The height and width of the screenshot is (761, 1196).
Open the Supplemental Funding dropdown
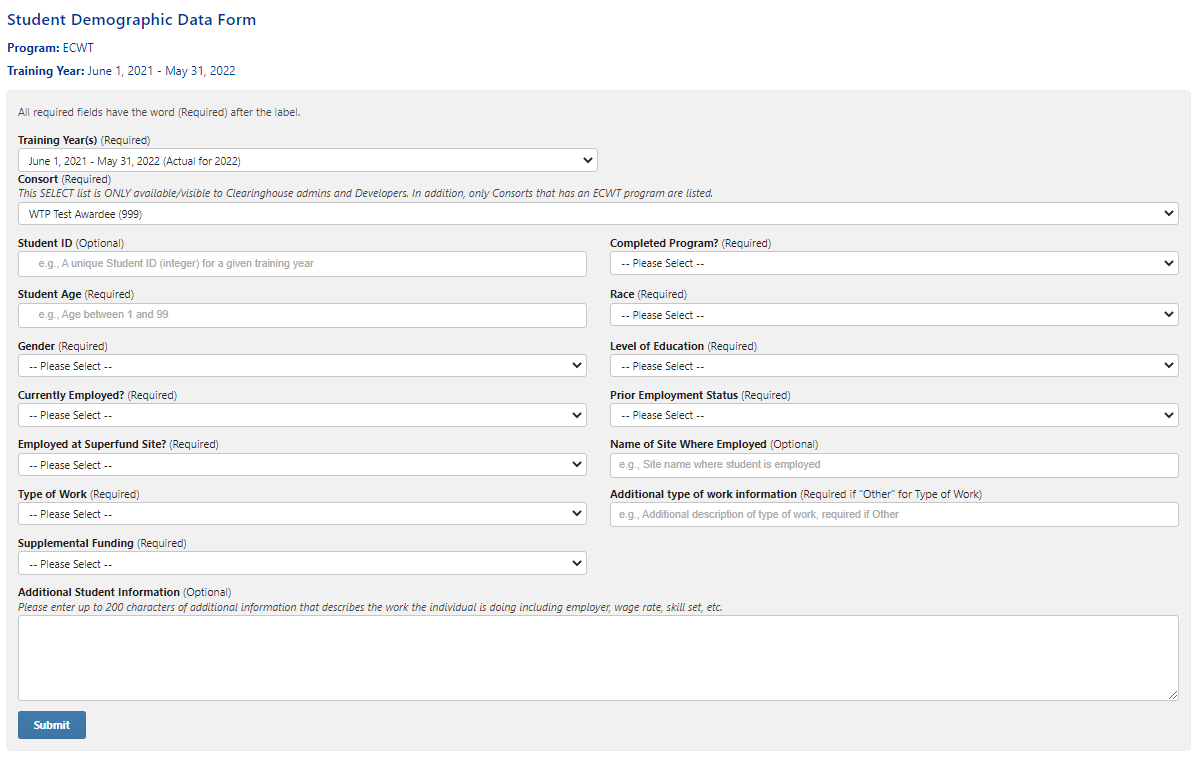[302, 564]
